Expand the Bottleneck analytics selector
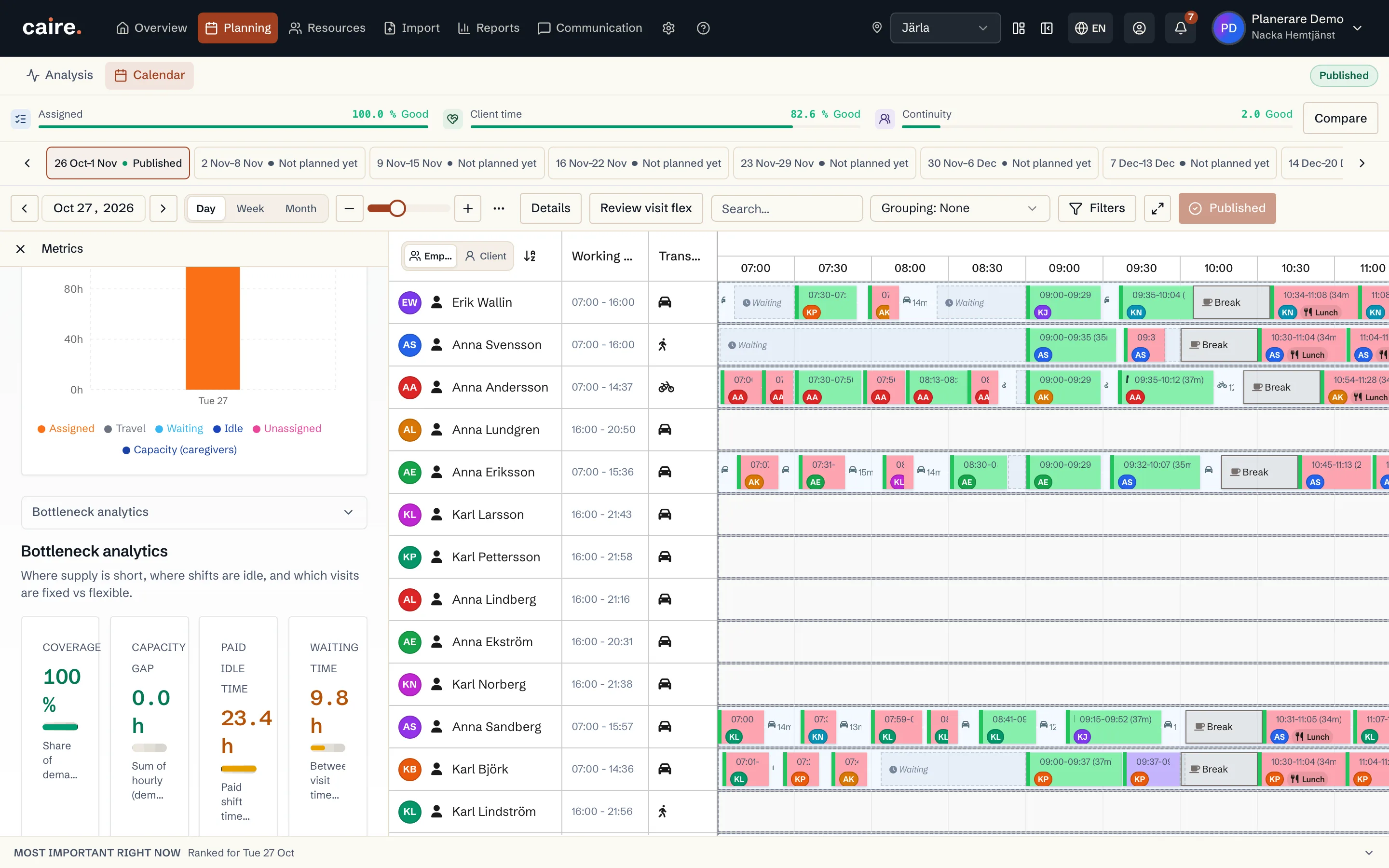The image size is (1389, 868). (194, 512)
